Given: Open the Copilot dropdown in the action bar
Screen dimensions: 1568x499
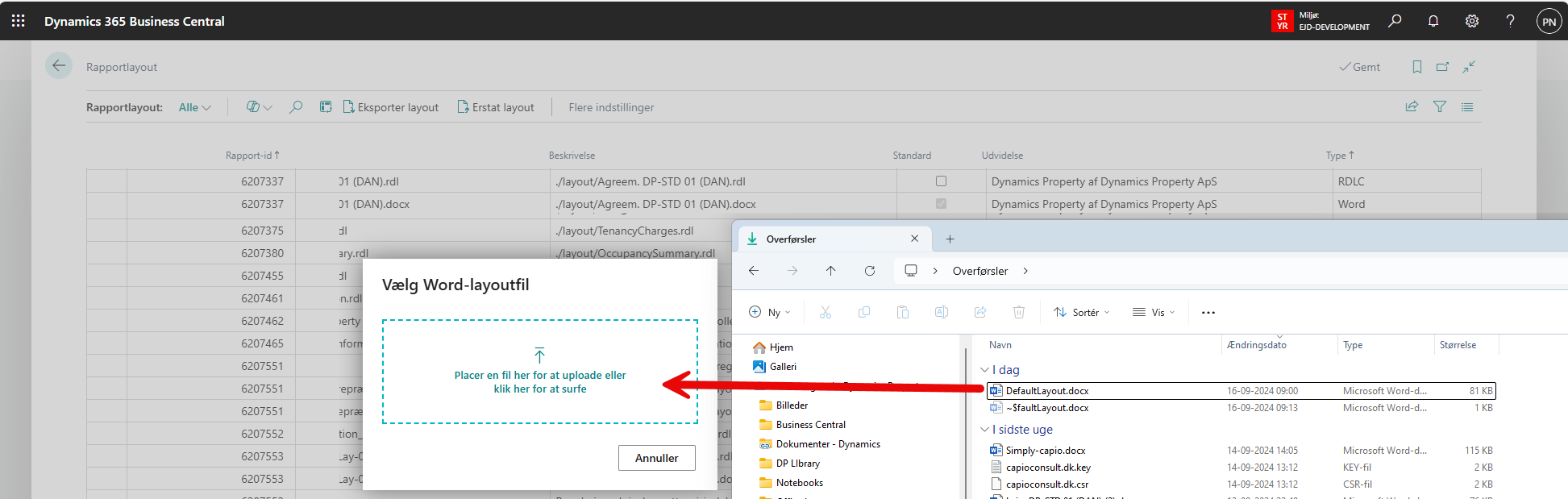Looking at the screenshot, I should pyautogui.click(x=259, y=107).
